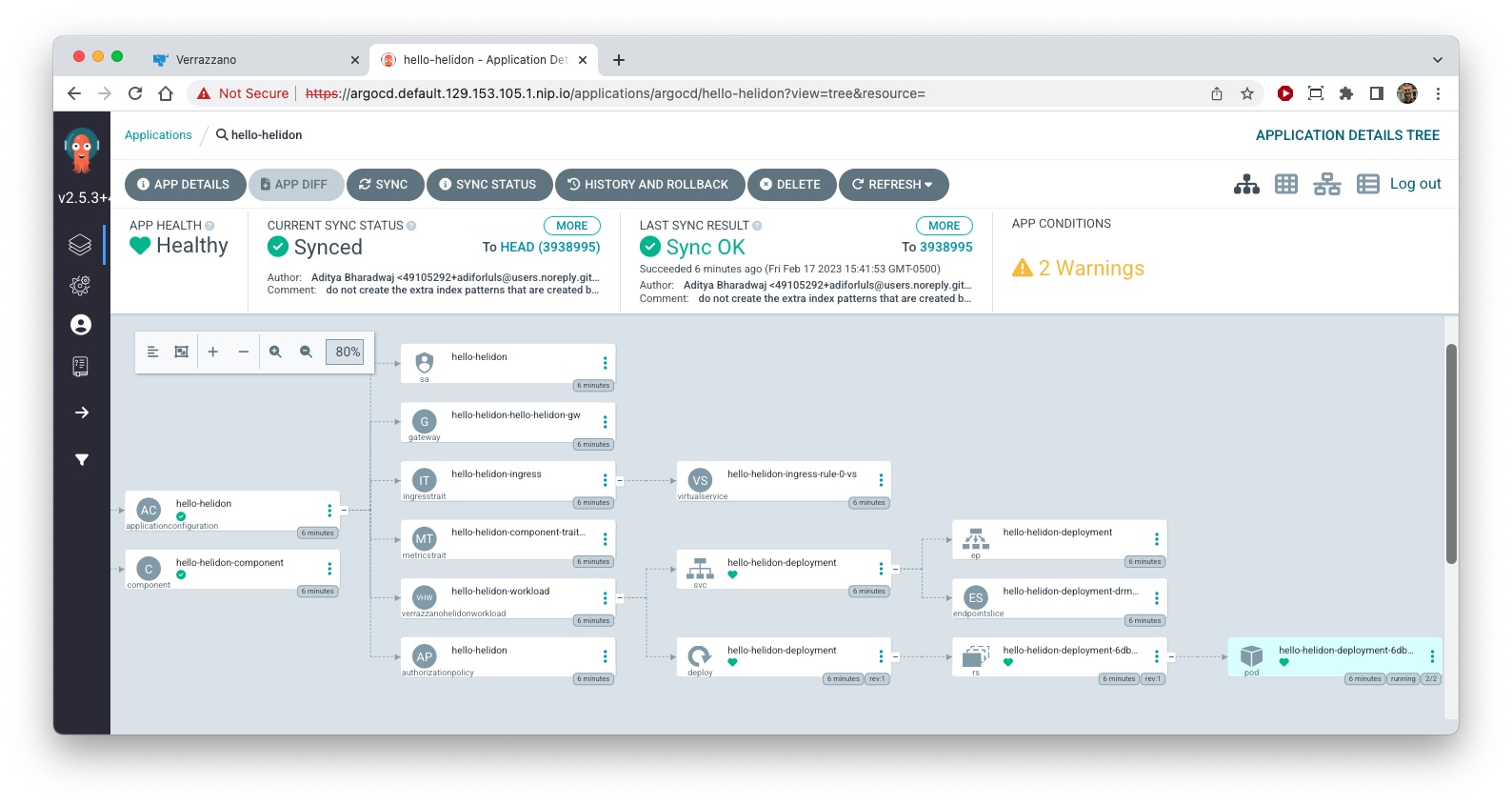Open User Info icon in sidebar
The image size is (1512, 805).
(81, 325)
